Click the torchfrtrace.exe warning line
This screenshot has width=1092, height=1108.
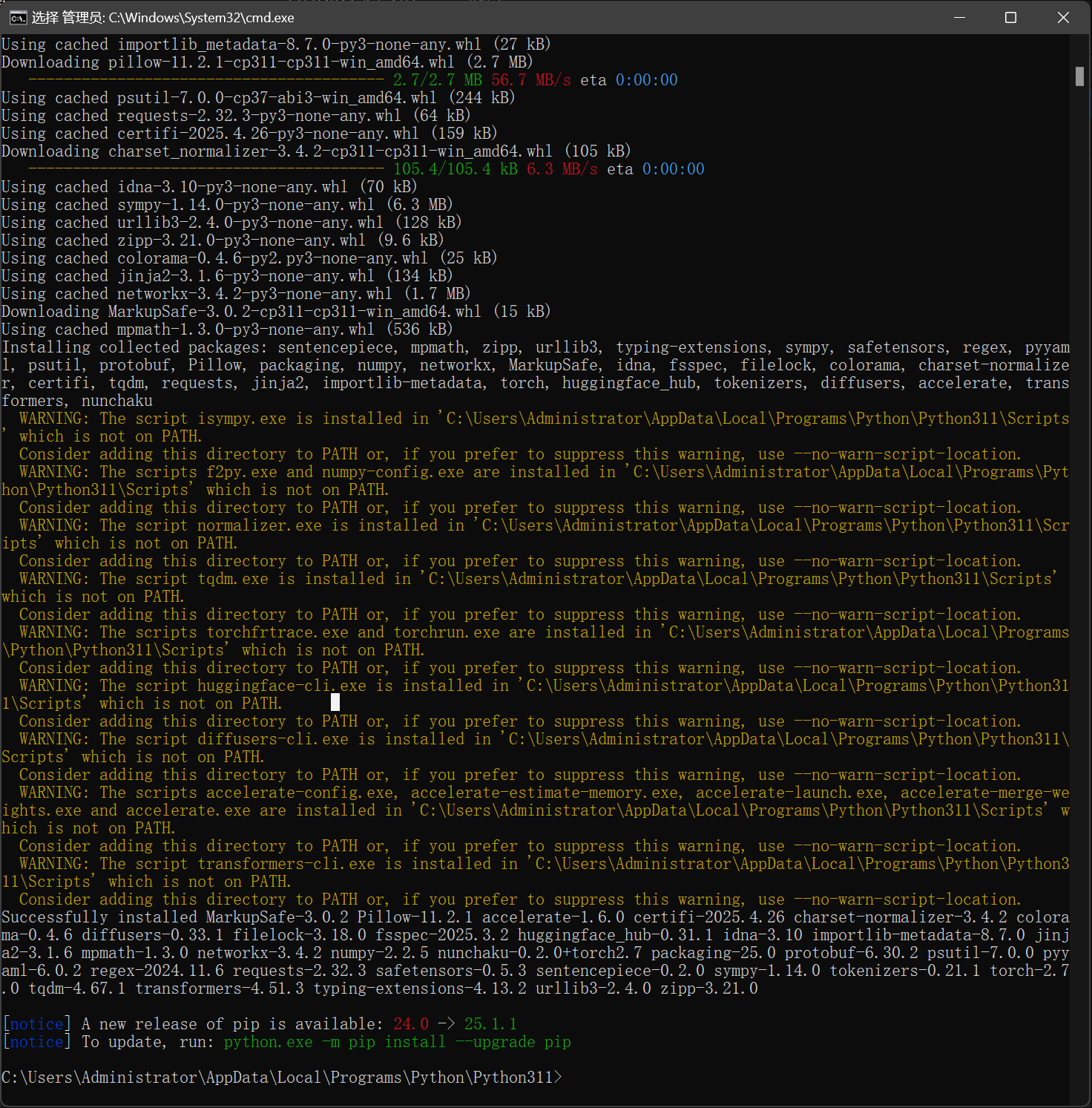545,632
